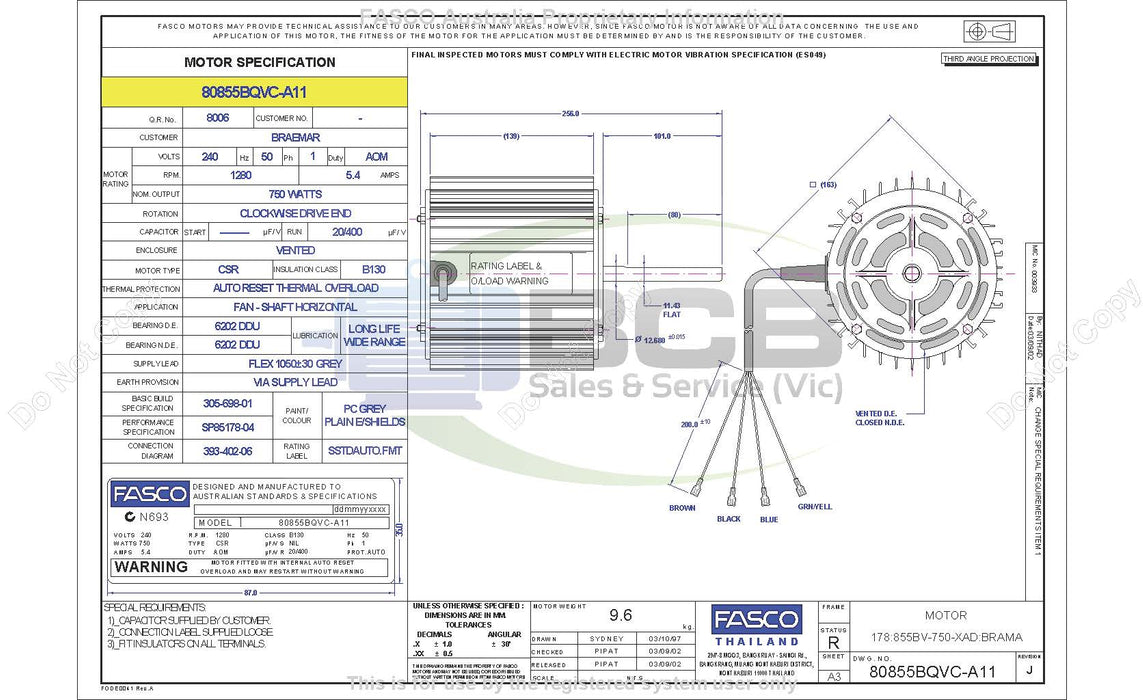Click the FASCO logo on rating label
The height and width of the screenshot is (700, 1144).
coord(149,494)
